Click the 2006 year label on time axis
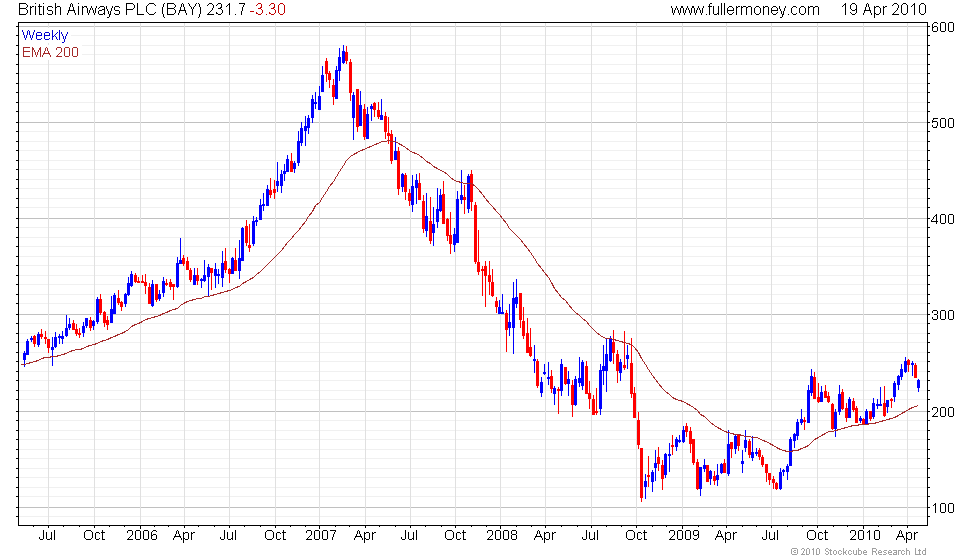This screenshot has width=980, height=560. [142, 536]
